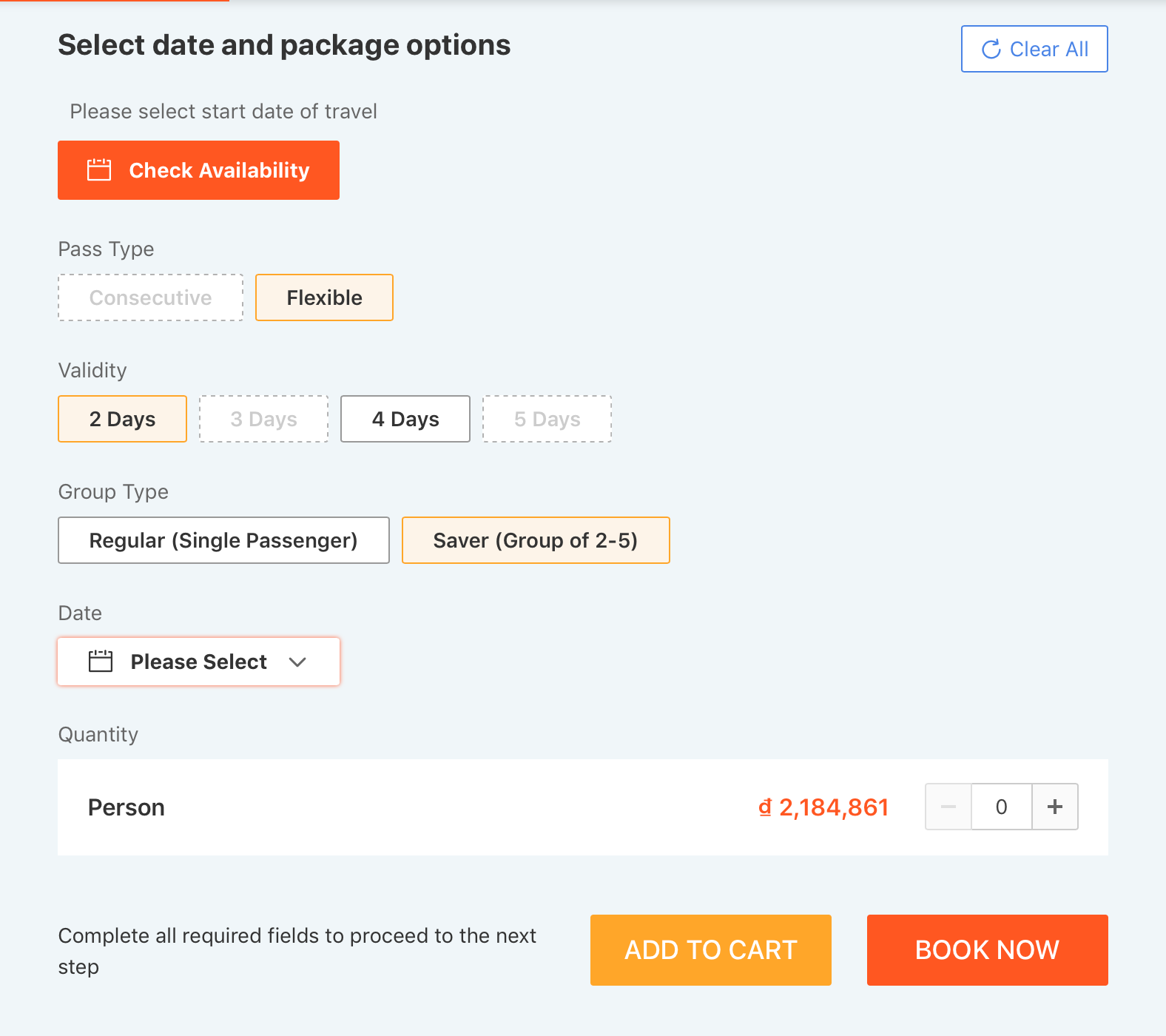Expand the Date dropdown chevron
Viewport: 1166px width, 1036px height.
point(297,662)
